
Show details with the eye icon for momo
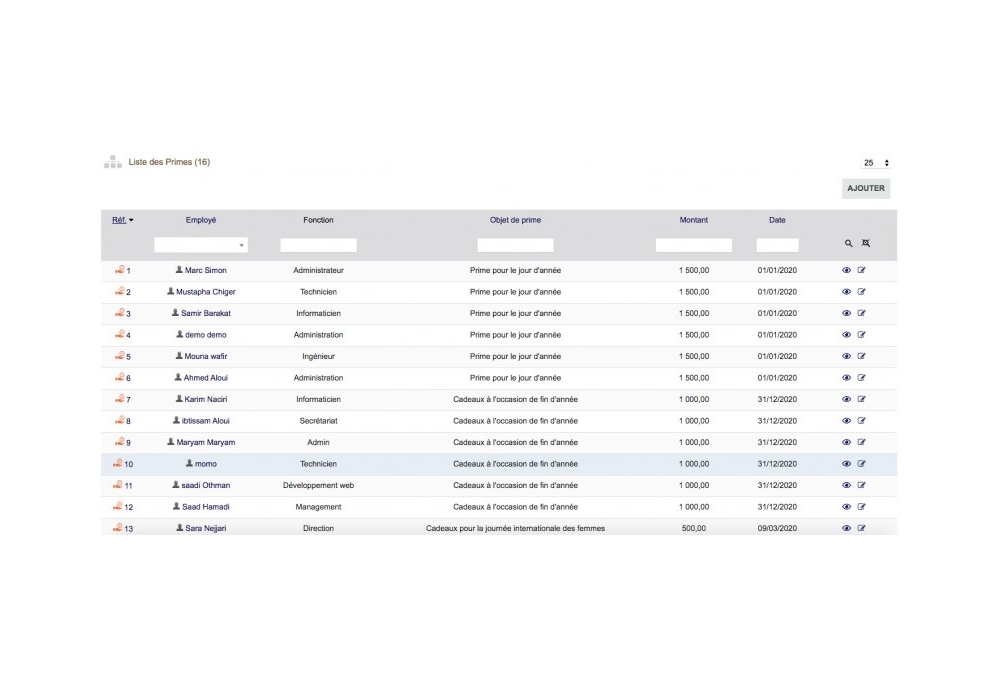[846, 463]
